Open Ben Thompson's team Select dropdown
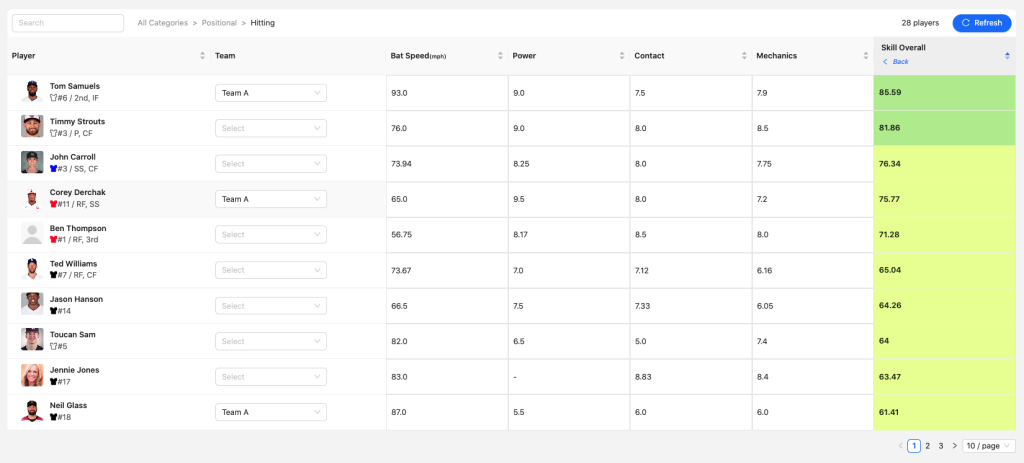This screenshot has width=1024, height=463. point(271,234)
